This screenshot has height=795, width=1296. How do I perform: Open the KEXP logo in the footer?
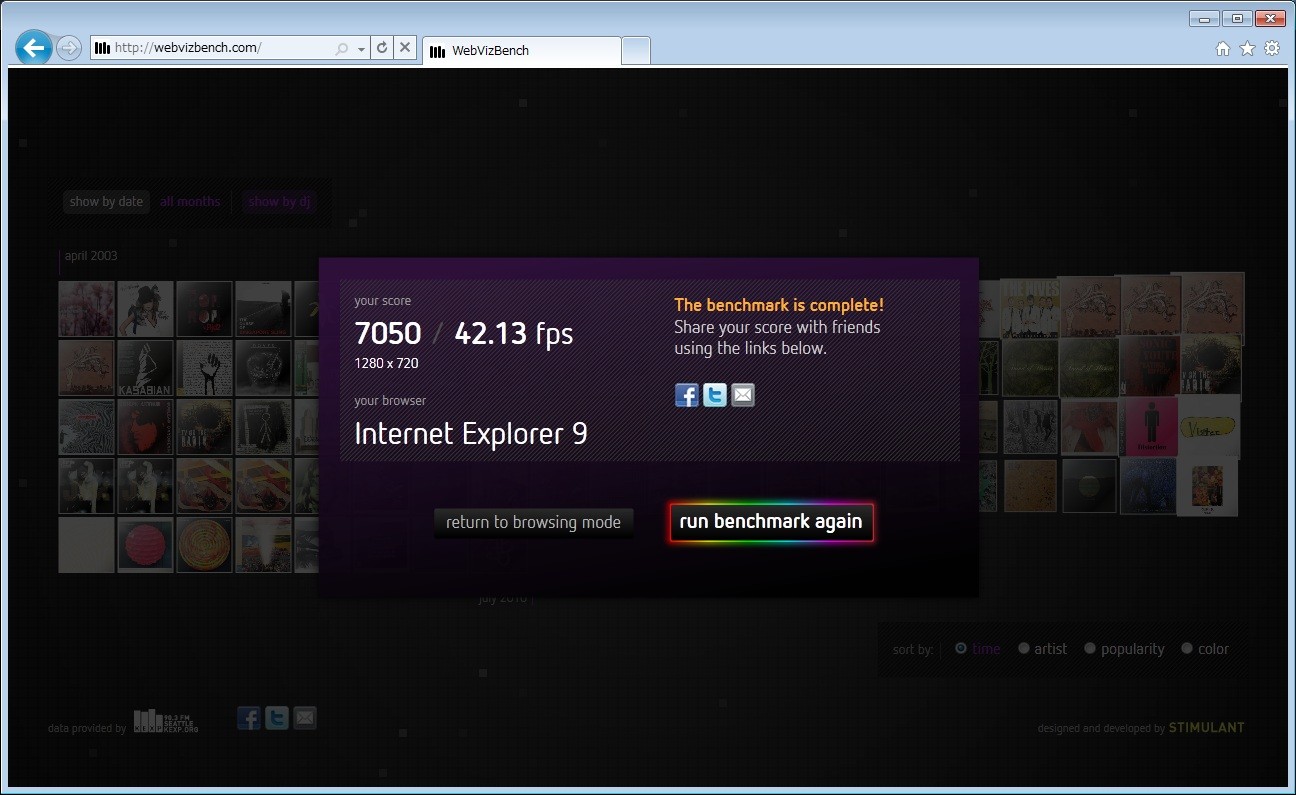coord(166,721)
